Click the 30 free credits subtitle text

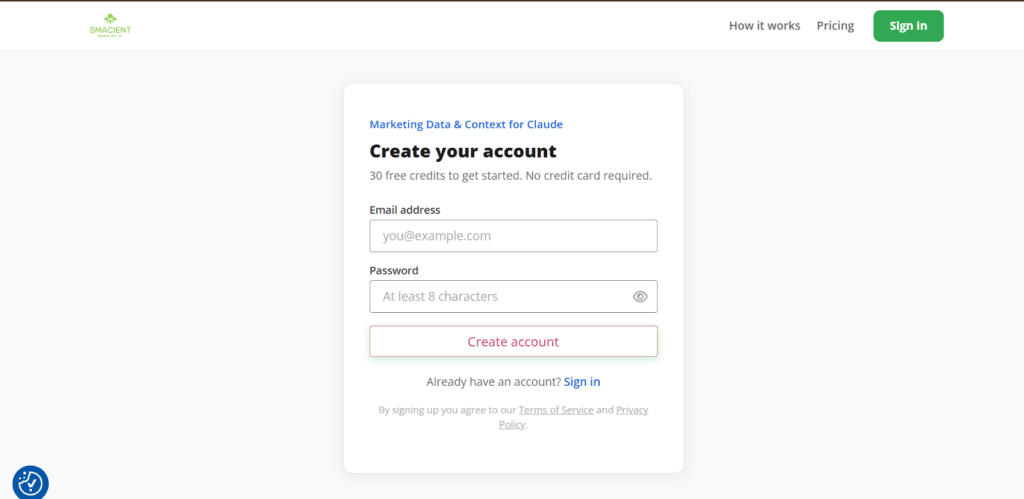pos(510,176)
